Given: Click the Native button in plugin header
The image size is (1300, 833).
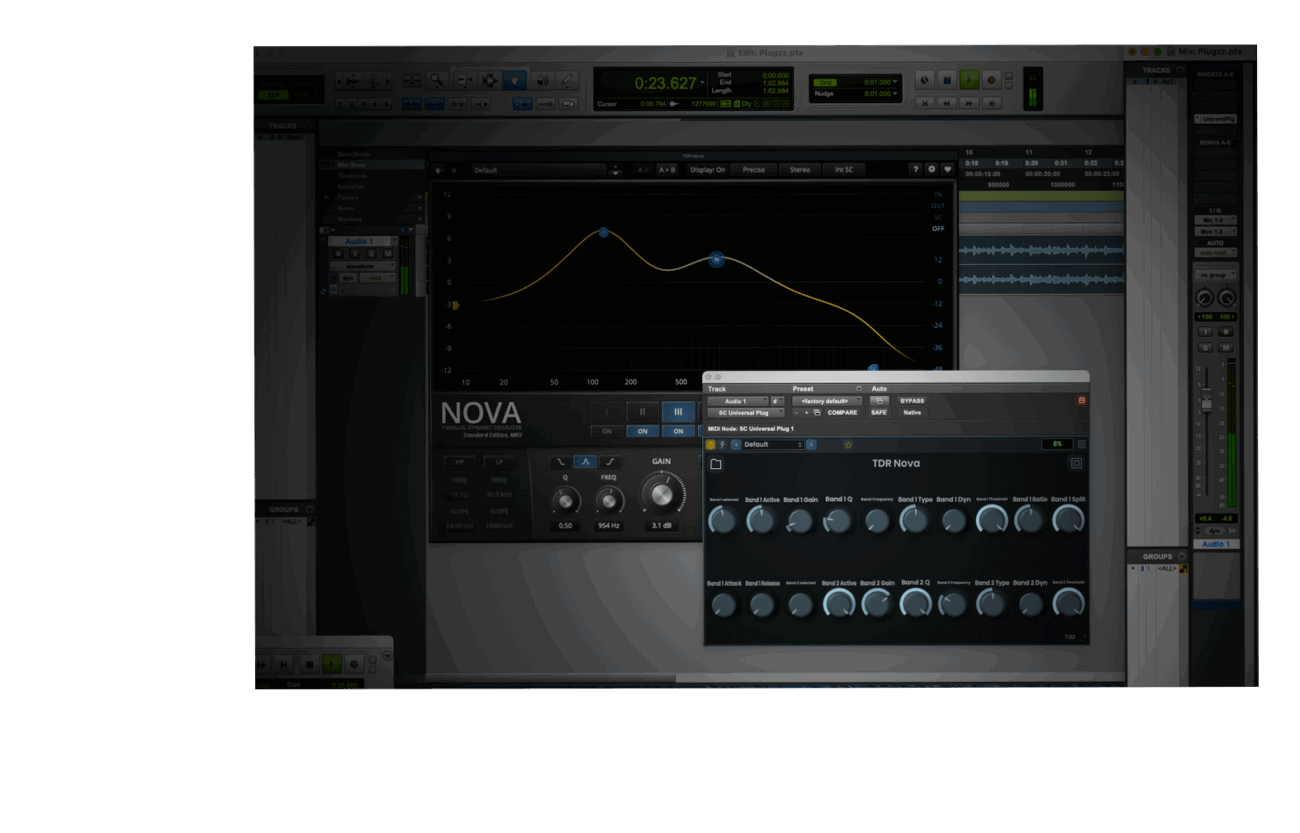Looking at the screenshot, I should 912,412.
